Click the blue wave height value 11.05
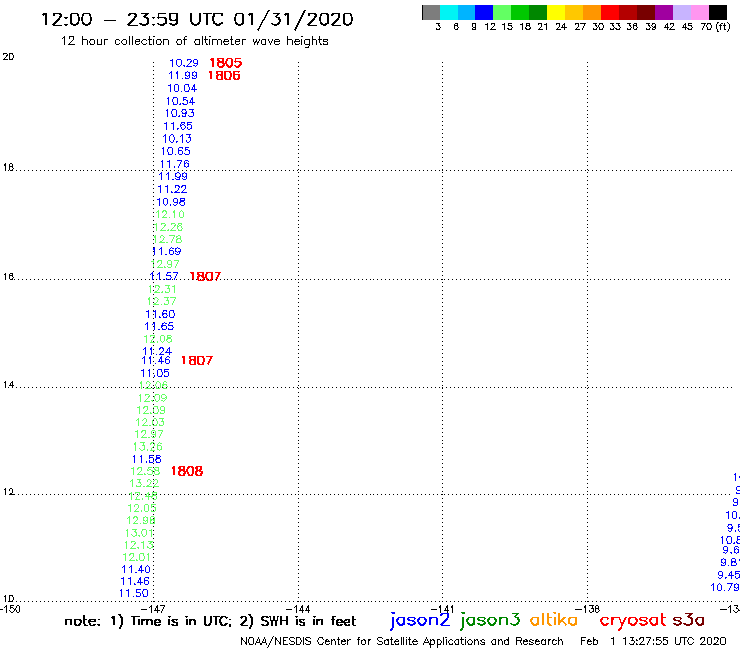740x650 pixels. (x=155, y=373)
